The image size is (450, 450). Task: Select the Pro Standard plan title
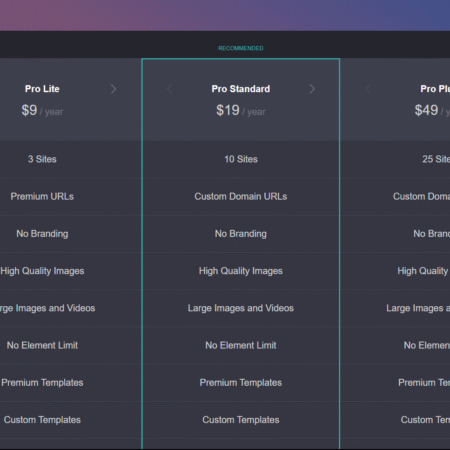(241, 89)
